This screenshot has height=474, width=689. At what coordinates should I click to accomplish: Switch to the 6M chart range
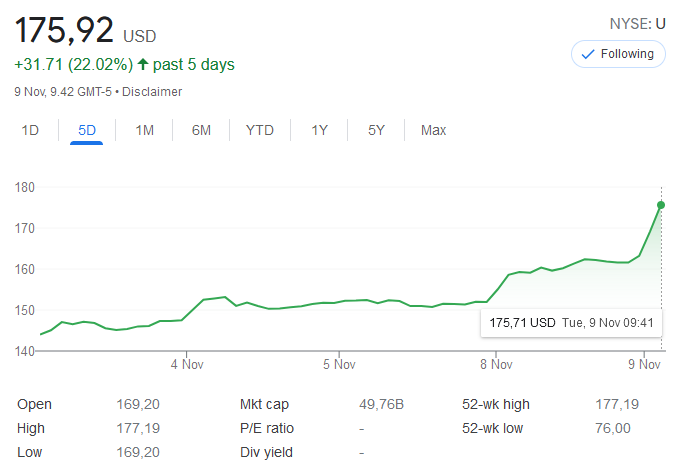201,130
